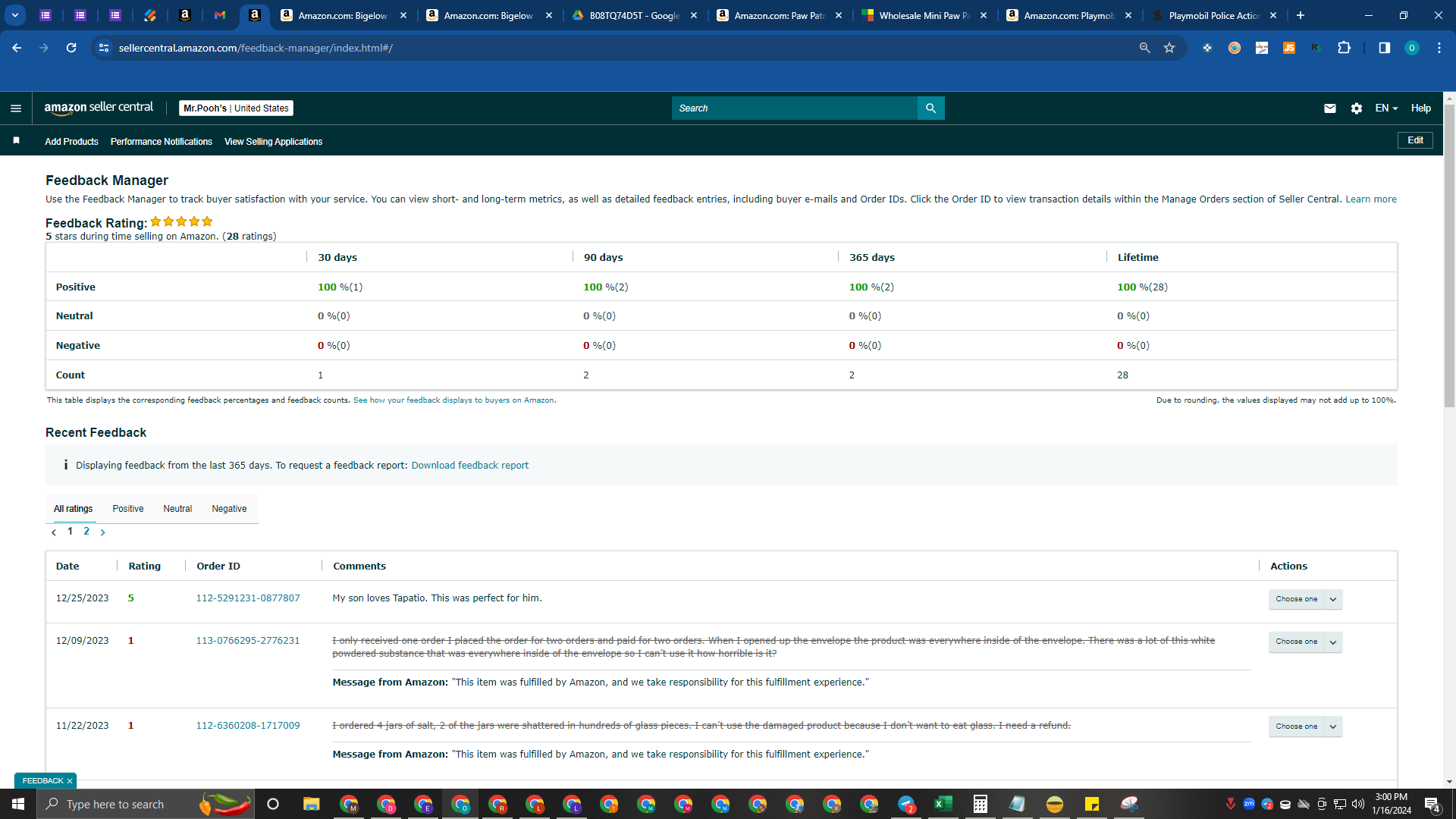Dismiss the FEEDBACK badge with its X
This screenshot has width=1456, height=819.
(70, 781)
